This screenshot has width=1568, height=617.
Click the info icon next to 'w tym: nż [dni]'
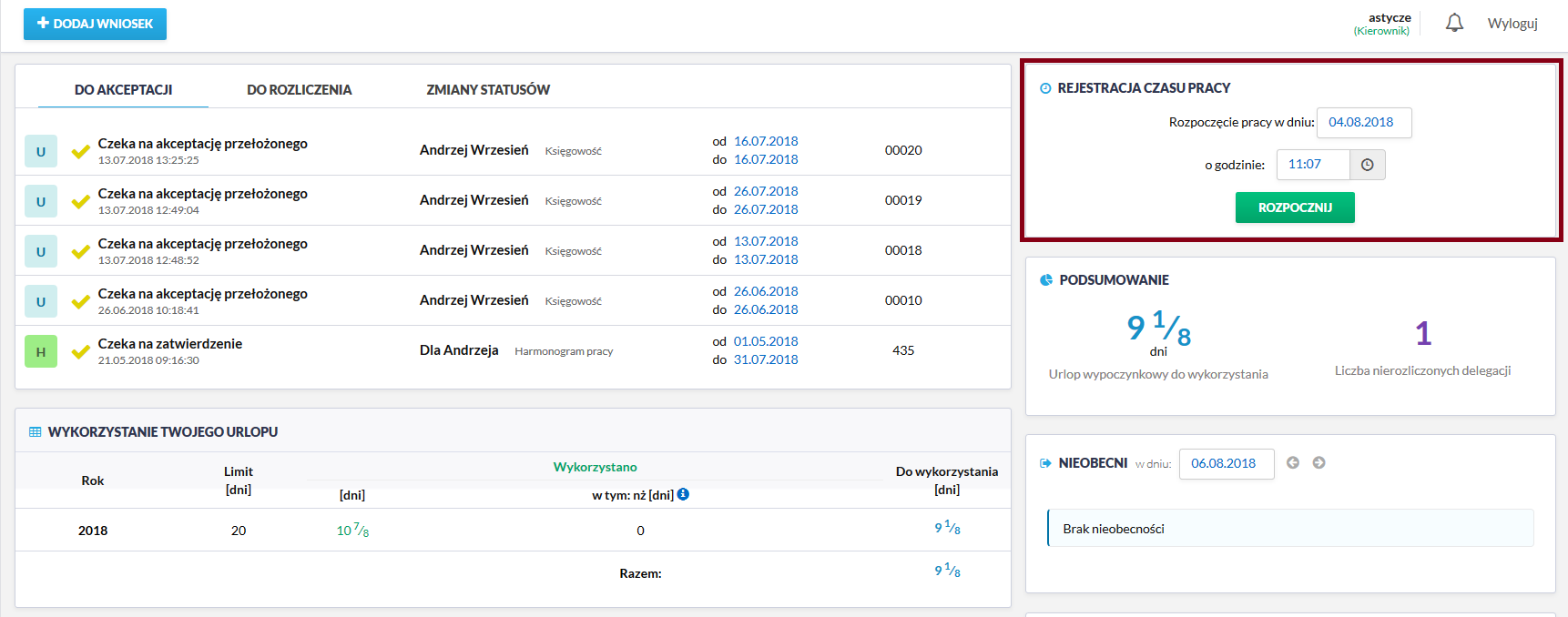coord(683,494)
